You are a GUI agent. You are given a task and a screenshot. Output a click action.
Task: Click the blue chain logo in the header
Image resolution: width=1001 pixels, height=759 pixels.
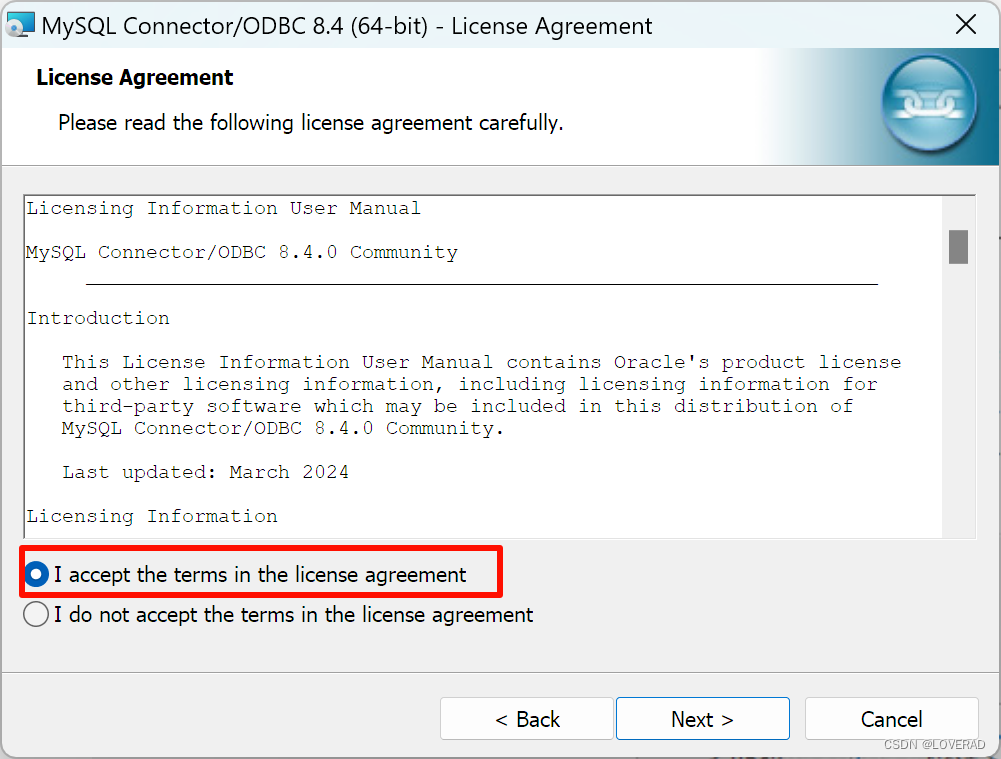[x=929, y=103]
